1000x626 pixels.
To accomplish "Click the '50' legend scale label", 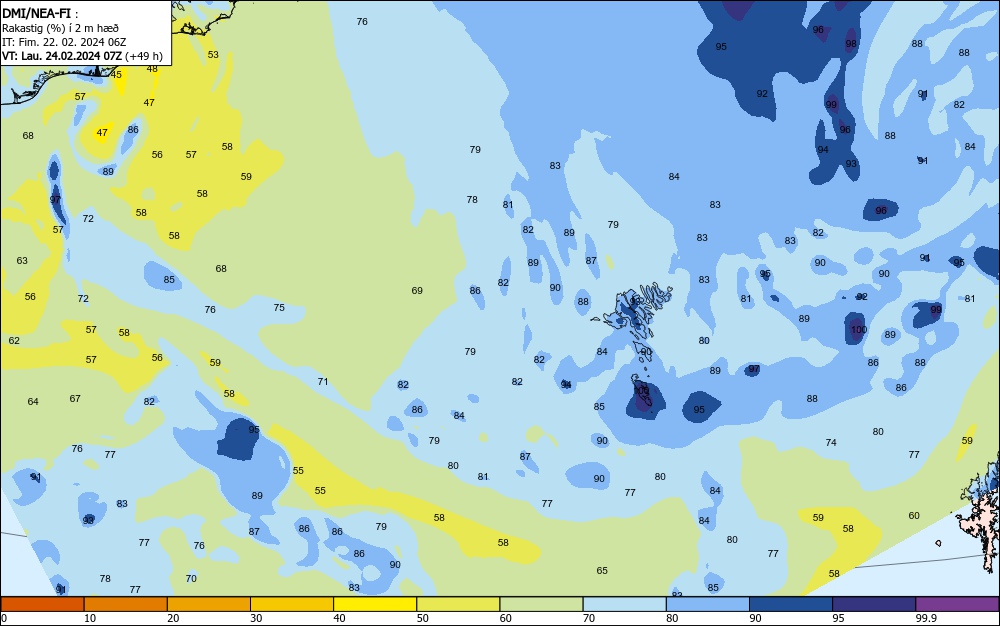I will 422,618.
